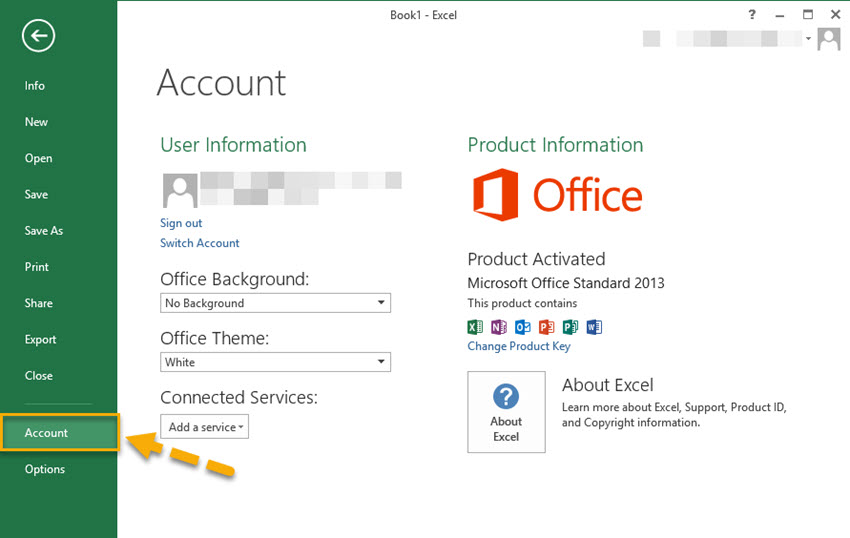Screen dimensions: 850x538
Task: Click the This product contains label
Action: coord(522,303)
